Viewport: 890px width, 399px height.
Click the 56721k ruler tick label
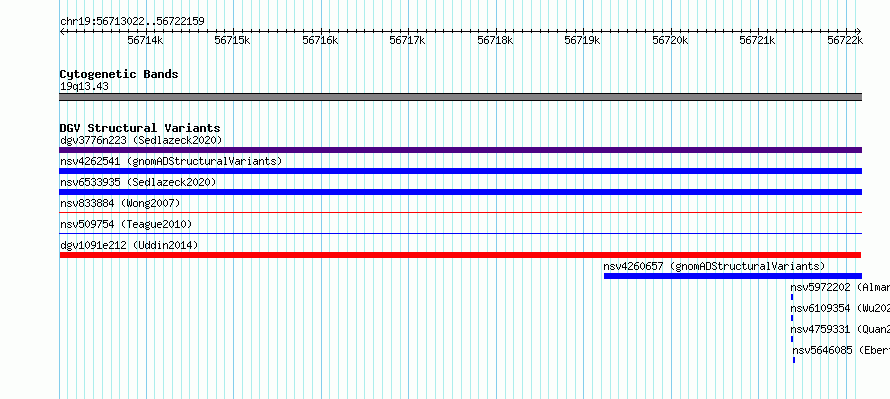[x=757, y=40]
